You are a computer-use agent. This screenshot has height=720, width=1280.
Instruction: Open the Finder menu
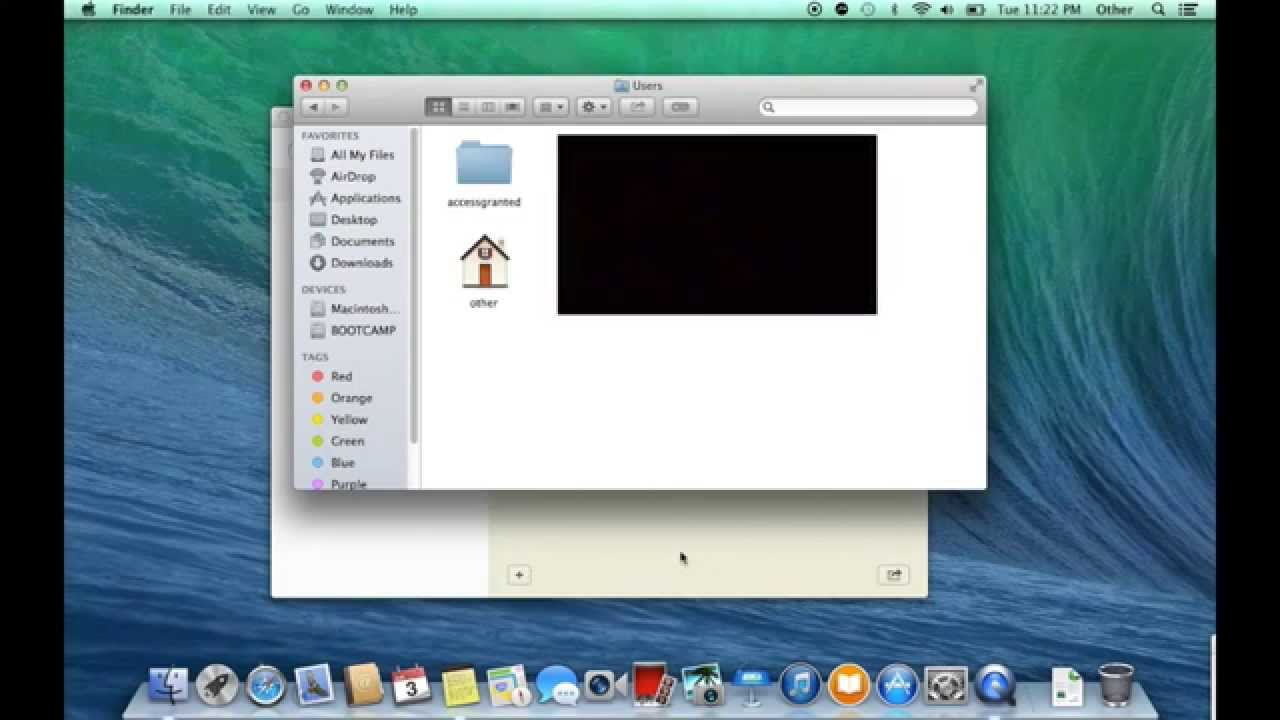pos(133,10)
